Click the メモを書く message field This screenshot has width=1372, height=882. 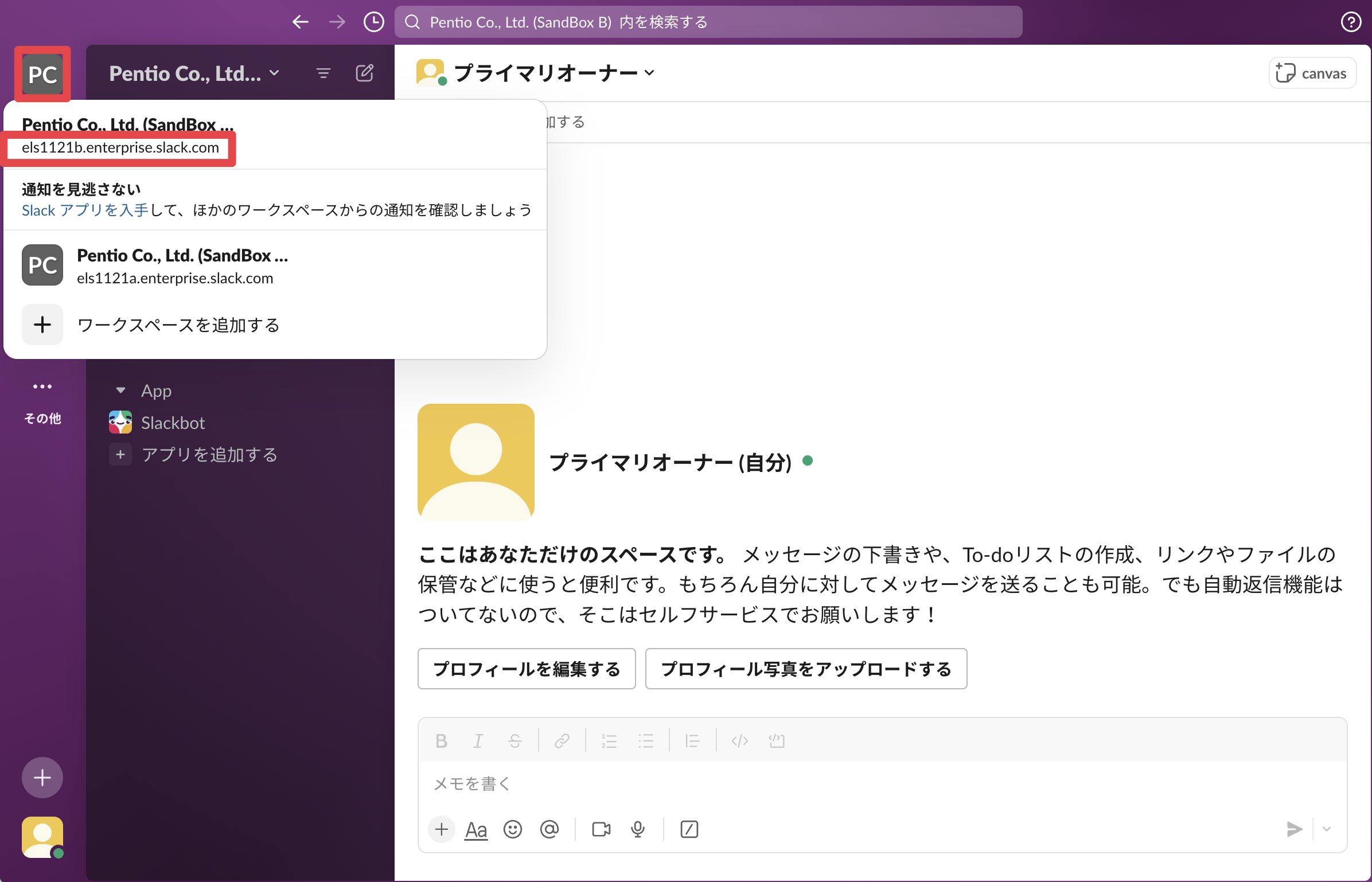882,783
